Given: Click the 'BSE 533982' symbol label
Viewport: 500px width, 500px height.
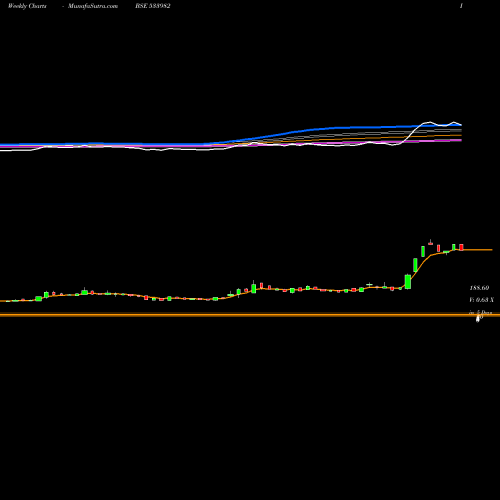Looking at the screenshot, I should click(153, 6).
